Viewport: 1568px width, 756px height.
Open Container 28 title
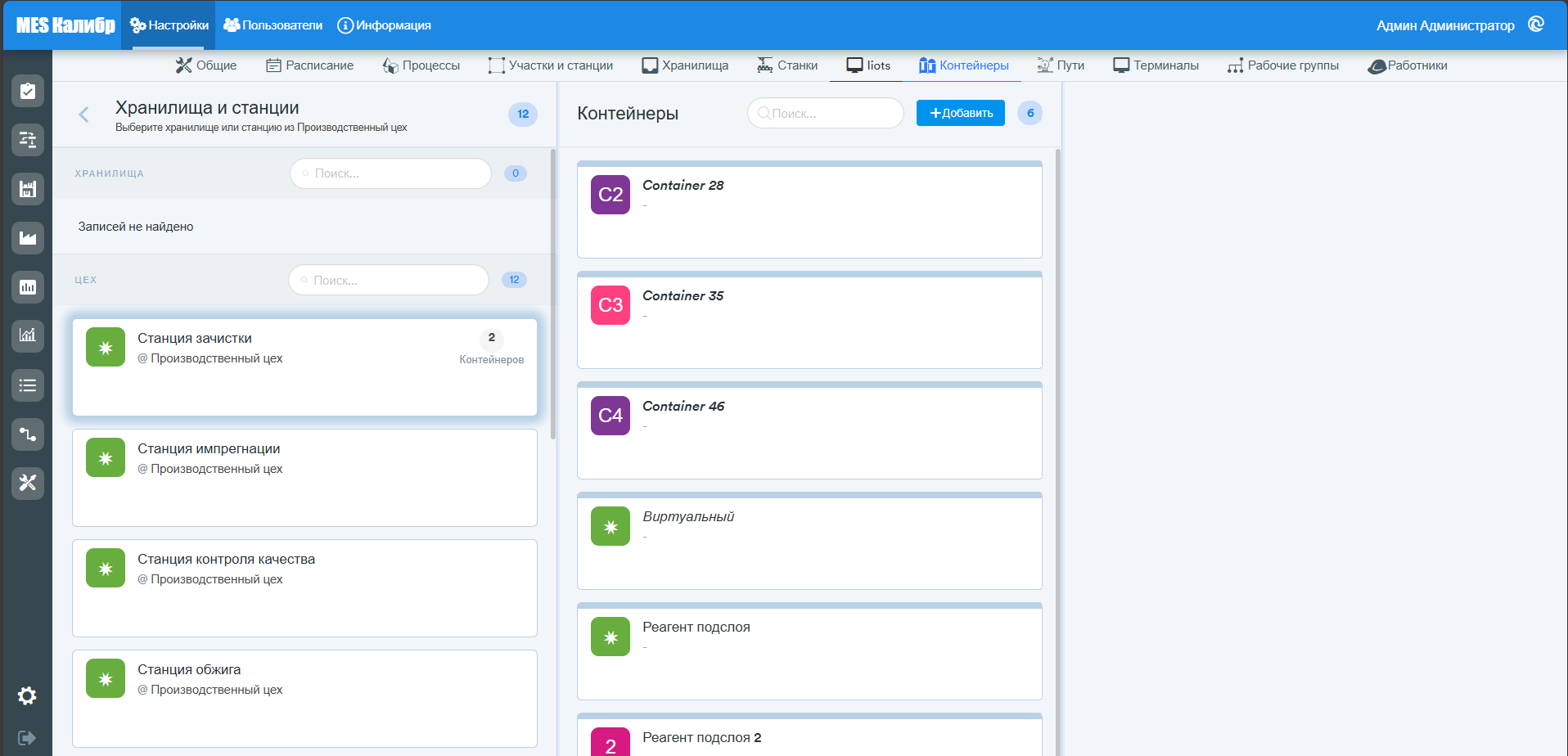(683, 185)
